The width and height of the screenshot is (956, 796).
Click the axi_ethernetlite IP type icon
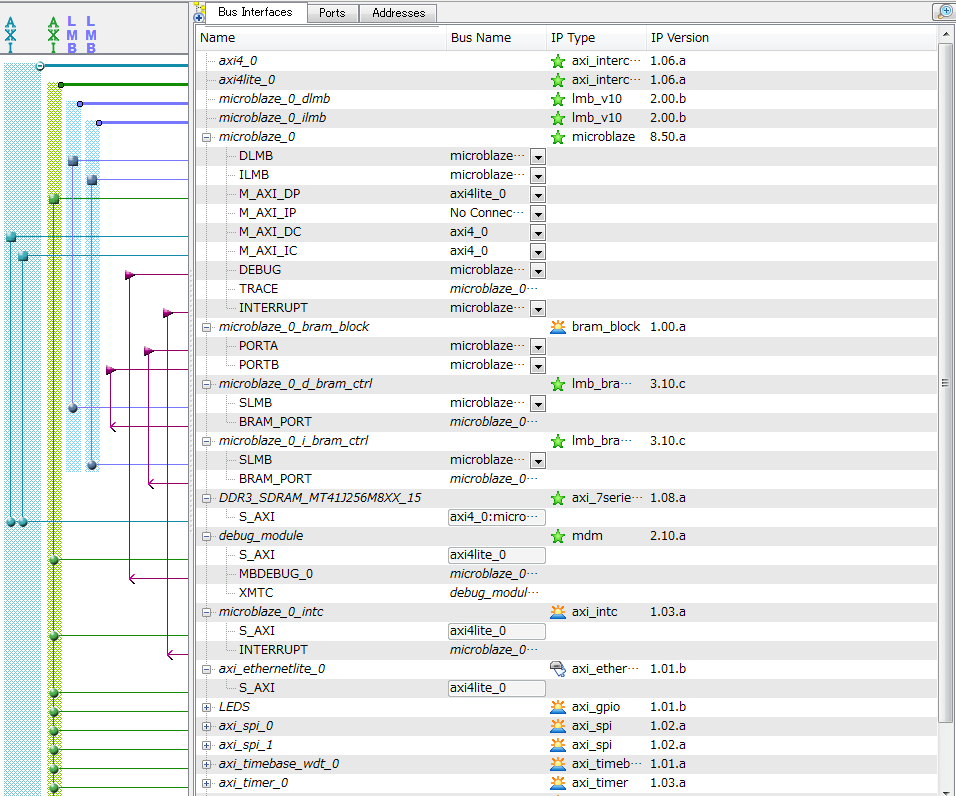558,669
